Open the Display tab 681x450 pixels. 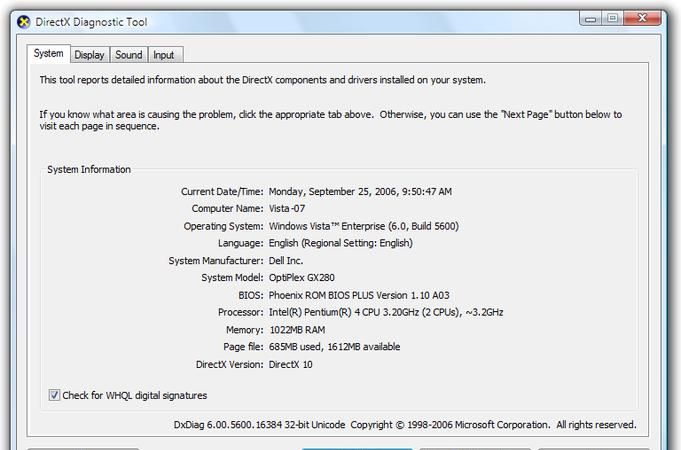(89, 55)
